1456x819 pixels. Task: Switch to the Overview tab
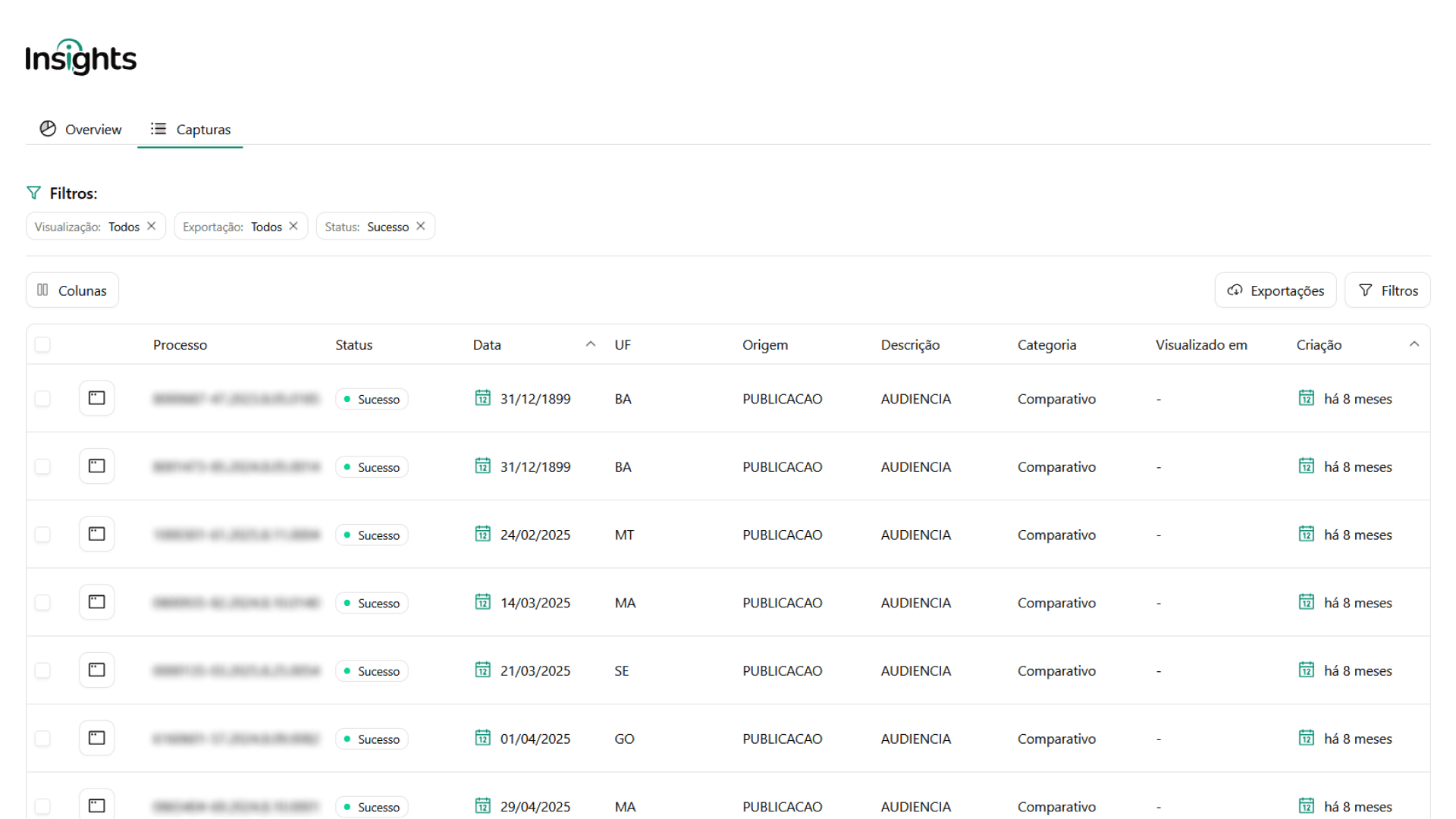(x=80, y=129)
